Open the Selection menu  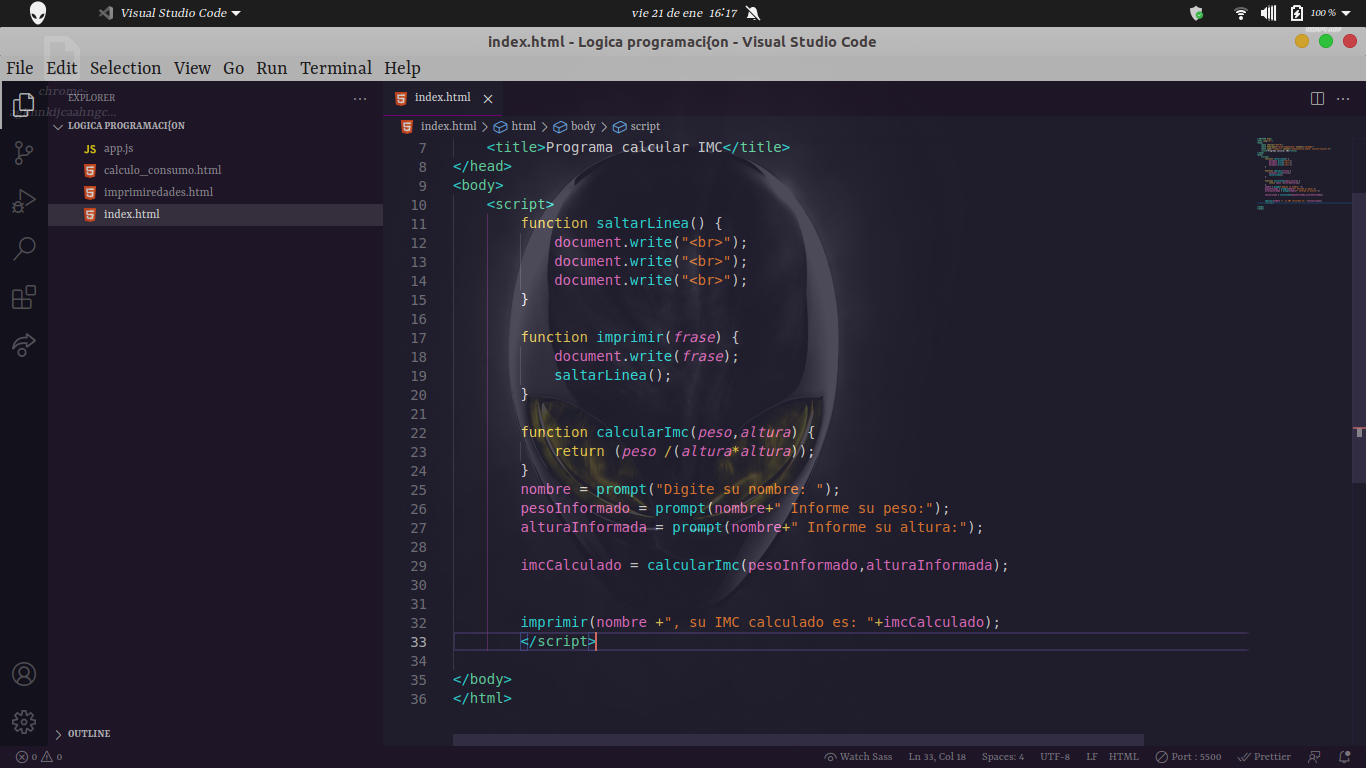125,68
